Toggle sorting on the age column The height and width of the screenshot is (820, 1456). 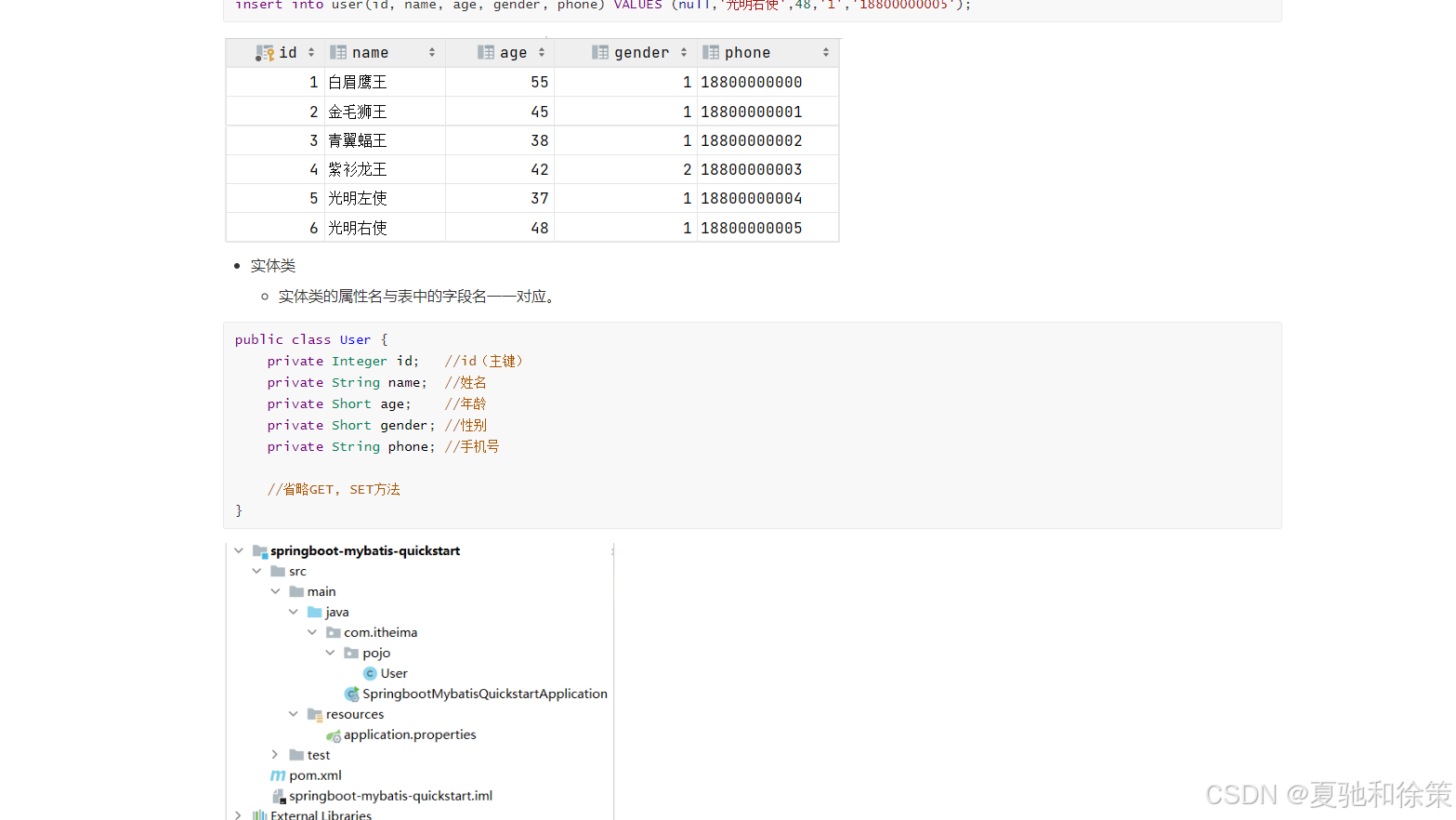[541, 52]
